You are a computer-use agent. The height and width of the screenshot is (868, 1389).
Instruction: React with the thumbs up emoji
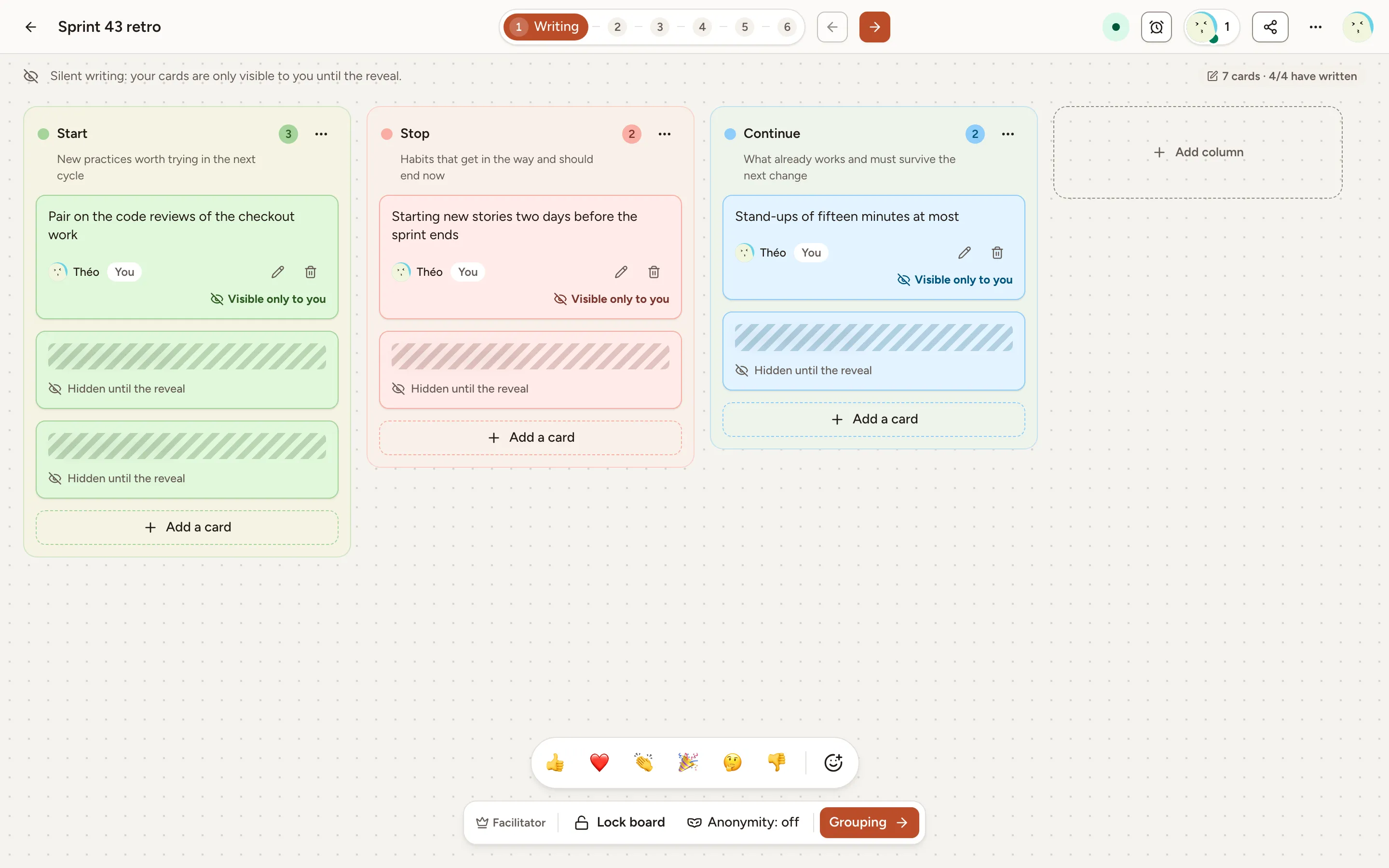pos(555,762)
